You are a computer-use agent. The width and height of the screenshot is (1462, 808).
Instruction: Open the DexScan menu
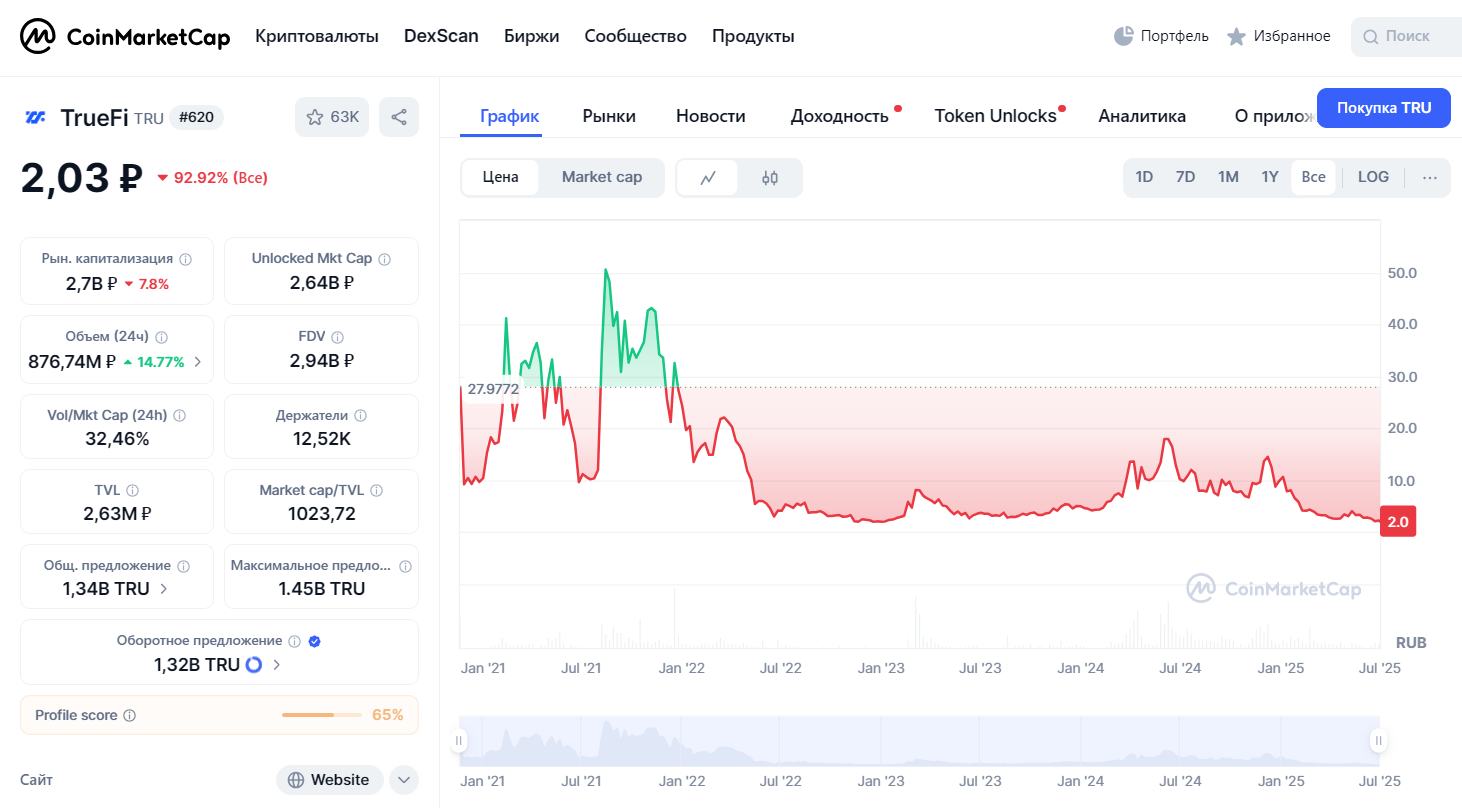[441, 36]
